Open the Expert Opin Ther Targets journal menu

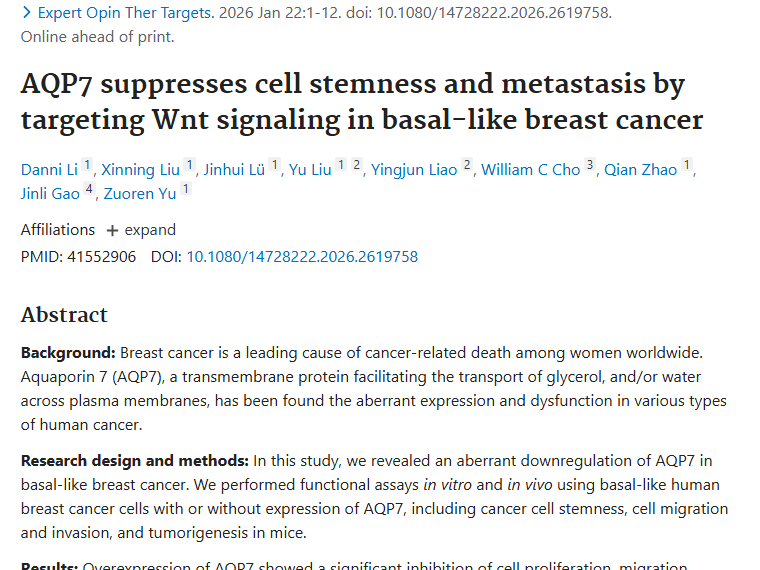pos(125,13)
